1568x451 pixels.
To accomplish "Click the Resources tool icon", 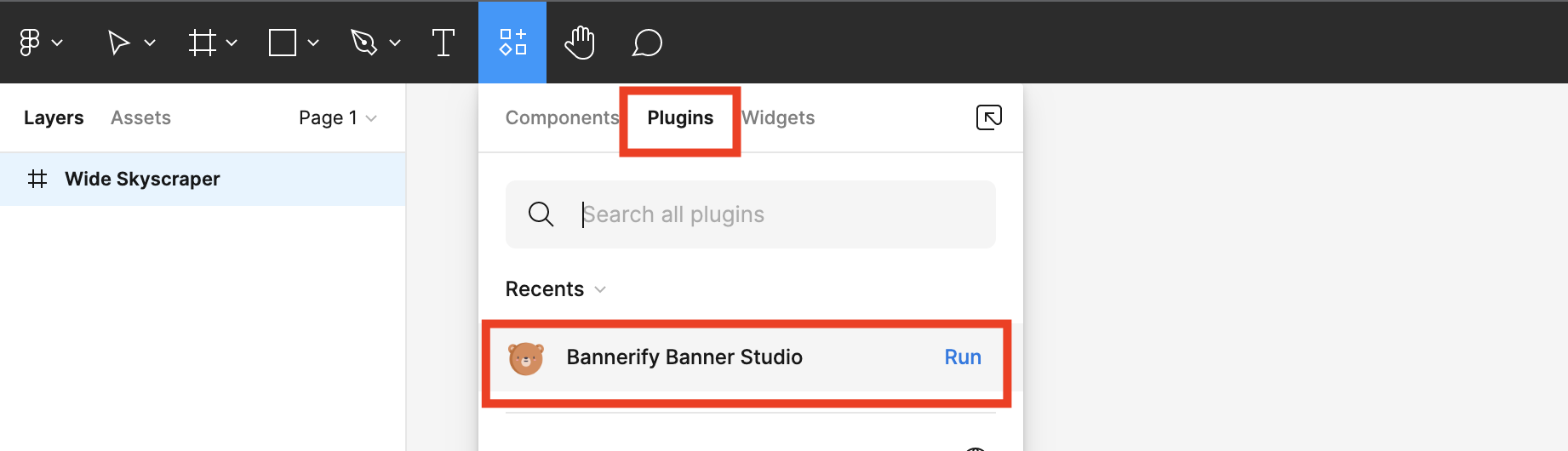I will click(512, 43).
